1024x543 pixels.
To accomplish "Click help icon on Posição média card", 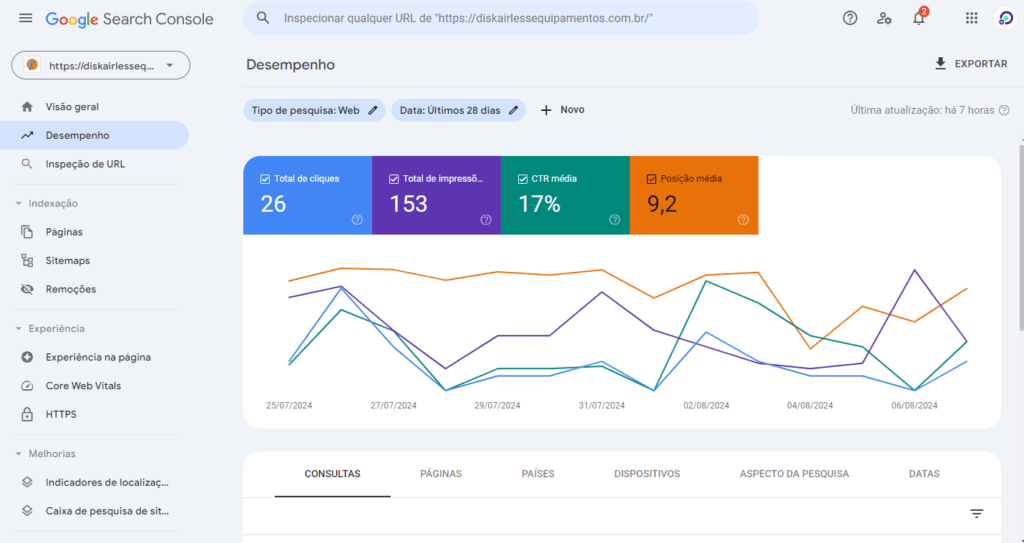I will pos(743,220).
